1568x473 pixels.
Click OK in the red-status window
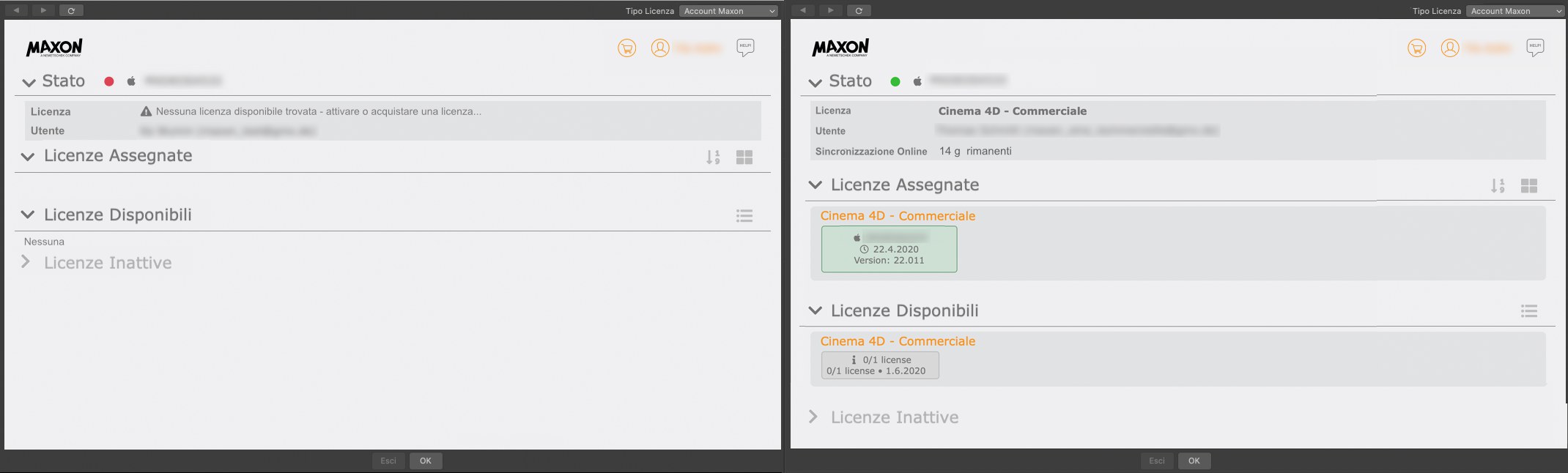click(x=426, y=461)
